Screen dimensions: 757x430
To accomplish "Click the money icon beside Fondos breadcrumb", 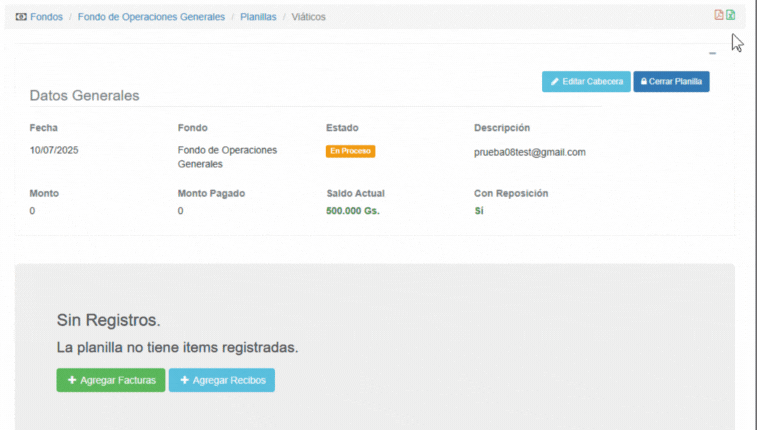I will tap(21, 17).
